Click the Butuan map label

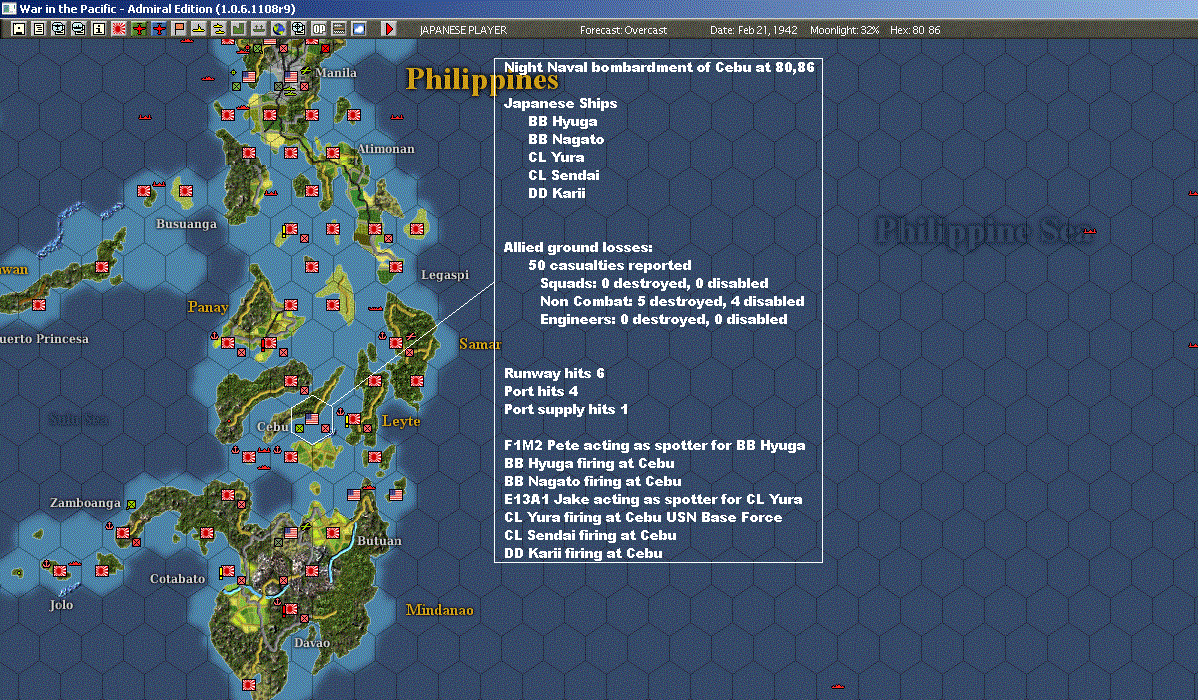[x=379, y=540]
